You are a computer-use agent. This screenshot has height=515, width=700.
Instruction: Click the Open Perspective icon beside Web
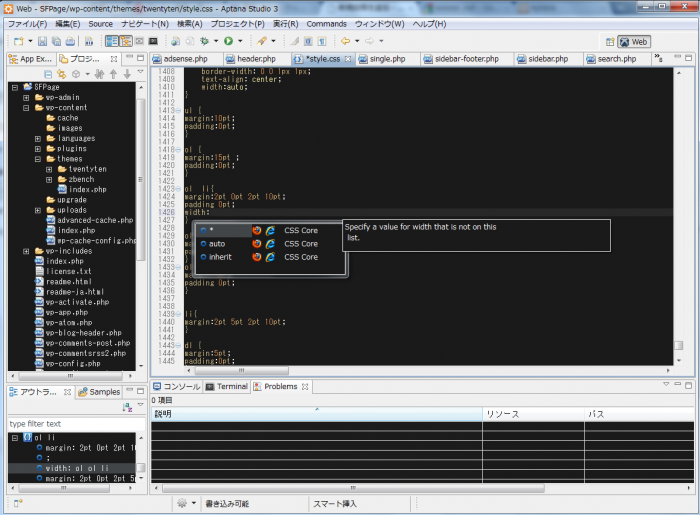608,41
